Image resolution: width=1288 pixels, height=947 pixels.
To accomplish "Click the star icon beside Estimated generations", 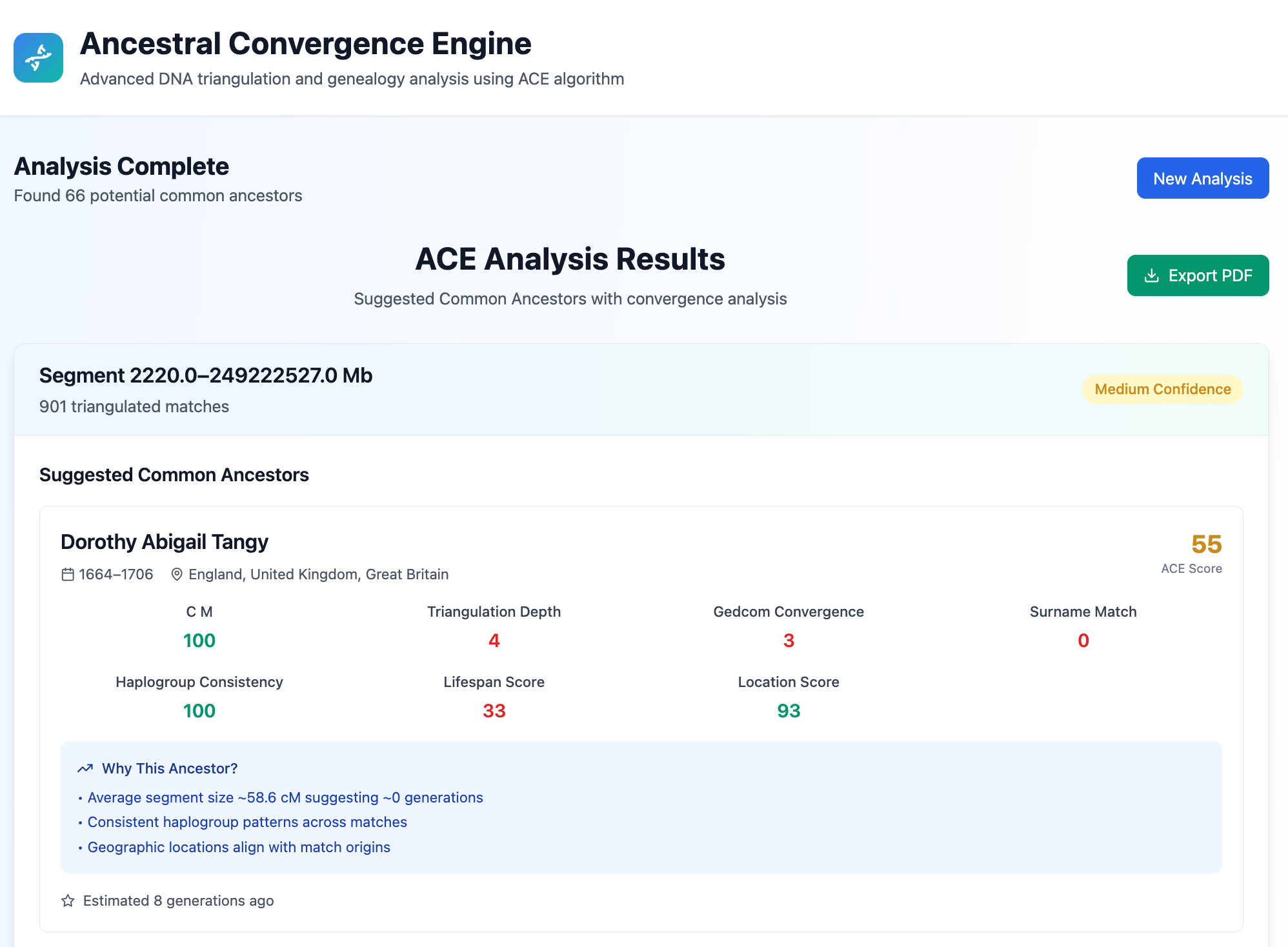I will click(68, 901).
